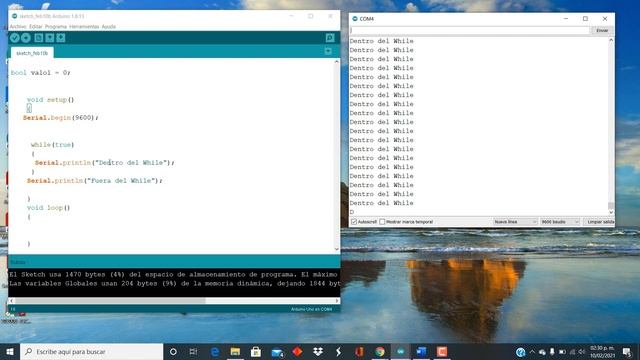Image resolution: width=640 pixels, height=360 pixels.
Task: Click the 'Fuera del While' println line
Action: point(95,180)
